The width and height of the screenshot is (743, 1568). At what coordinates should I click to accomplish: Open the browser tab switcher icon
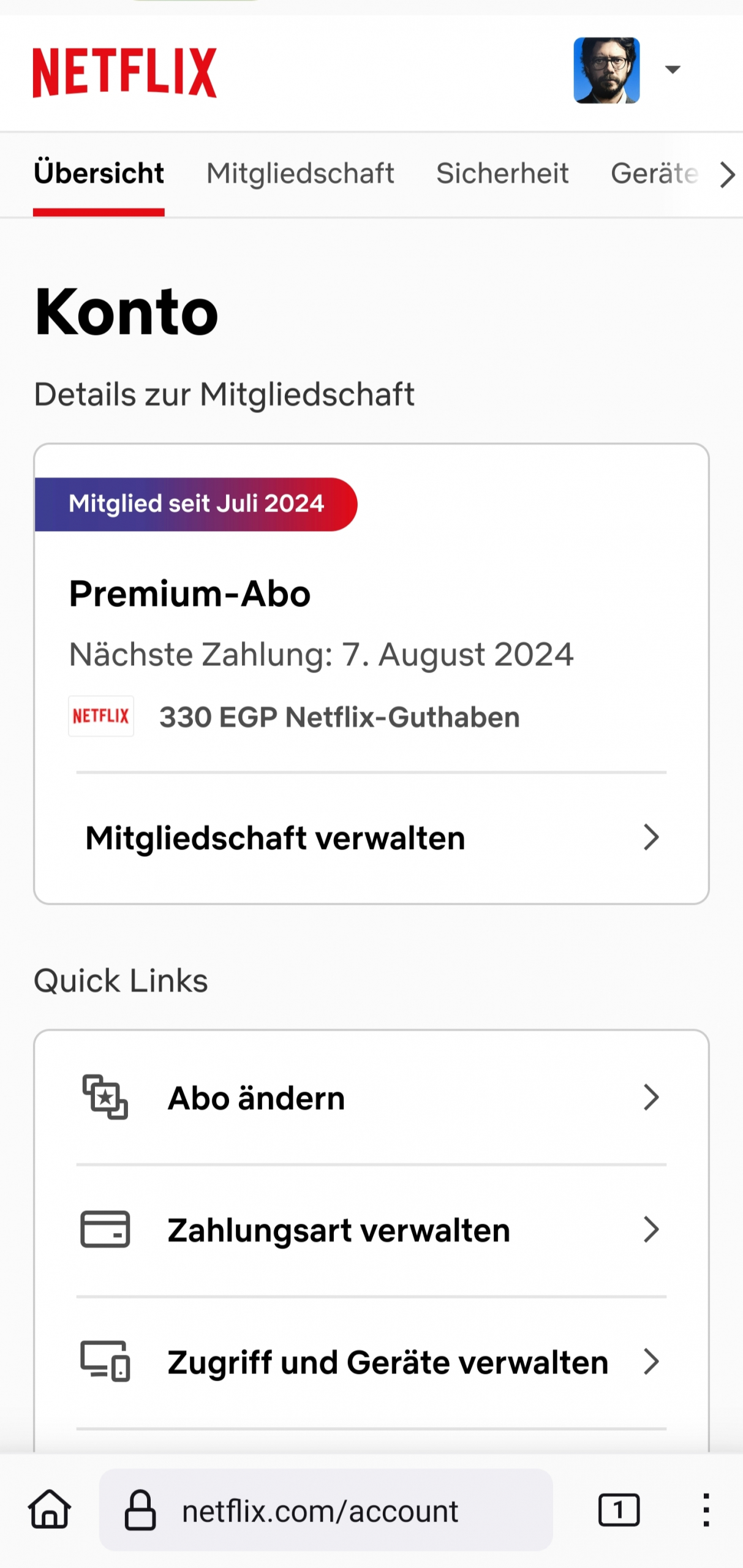tap(619, 1509)
